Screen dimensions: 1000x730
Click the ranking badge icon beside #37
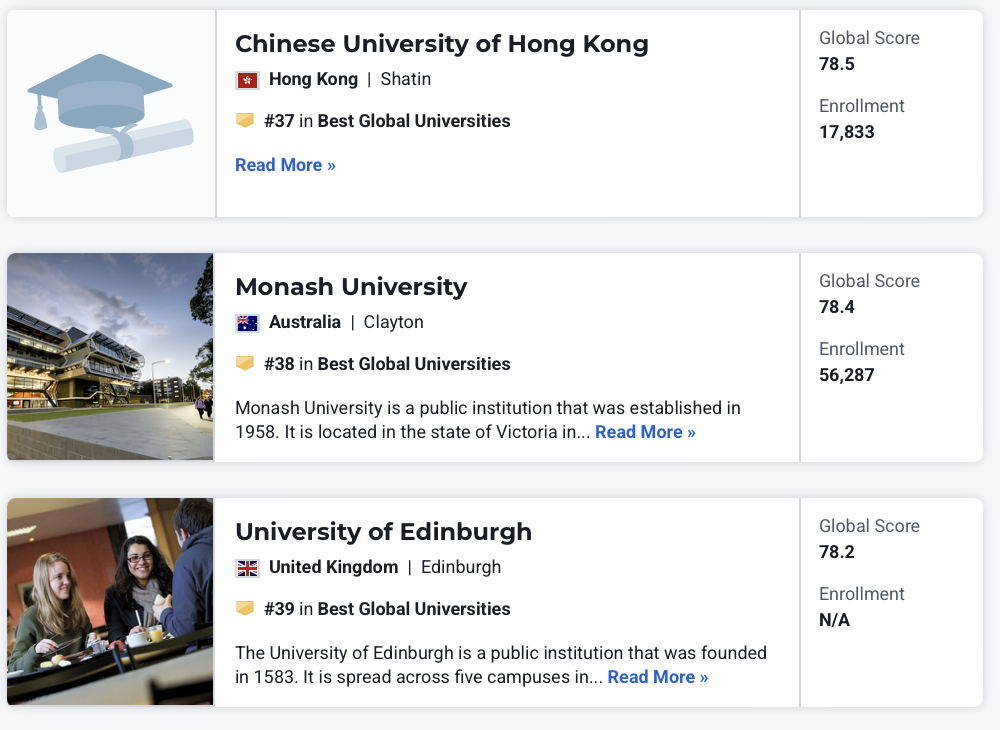[x=245, y=120]
